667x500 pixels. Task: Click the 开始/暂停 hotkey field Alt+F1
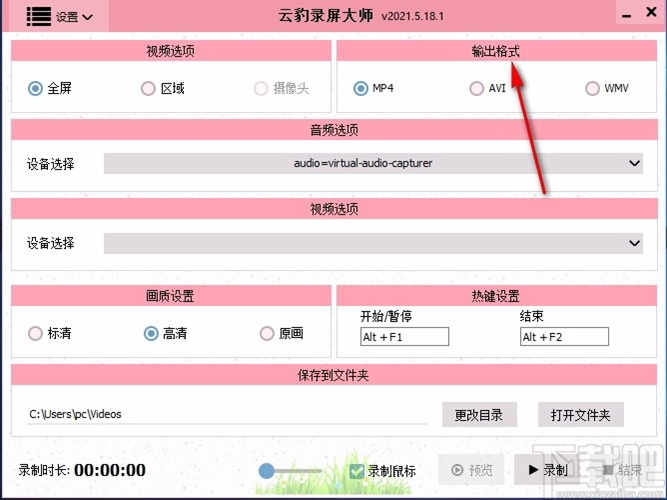click(x=405, y=337)
